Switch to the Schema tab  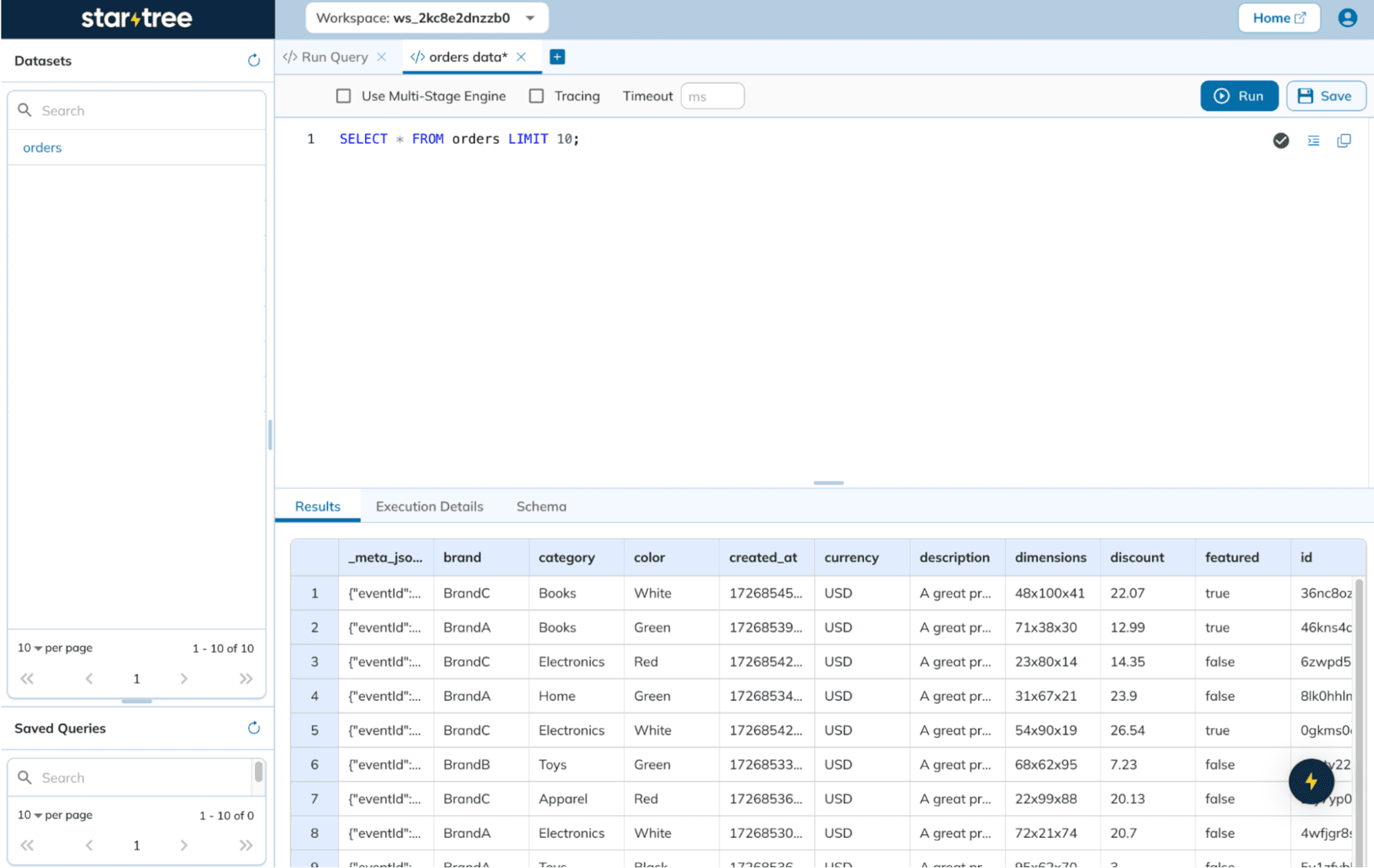click(541, 507)
